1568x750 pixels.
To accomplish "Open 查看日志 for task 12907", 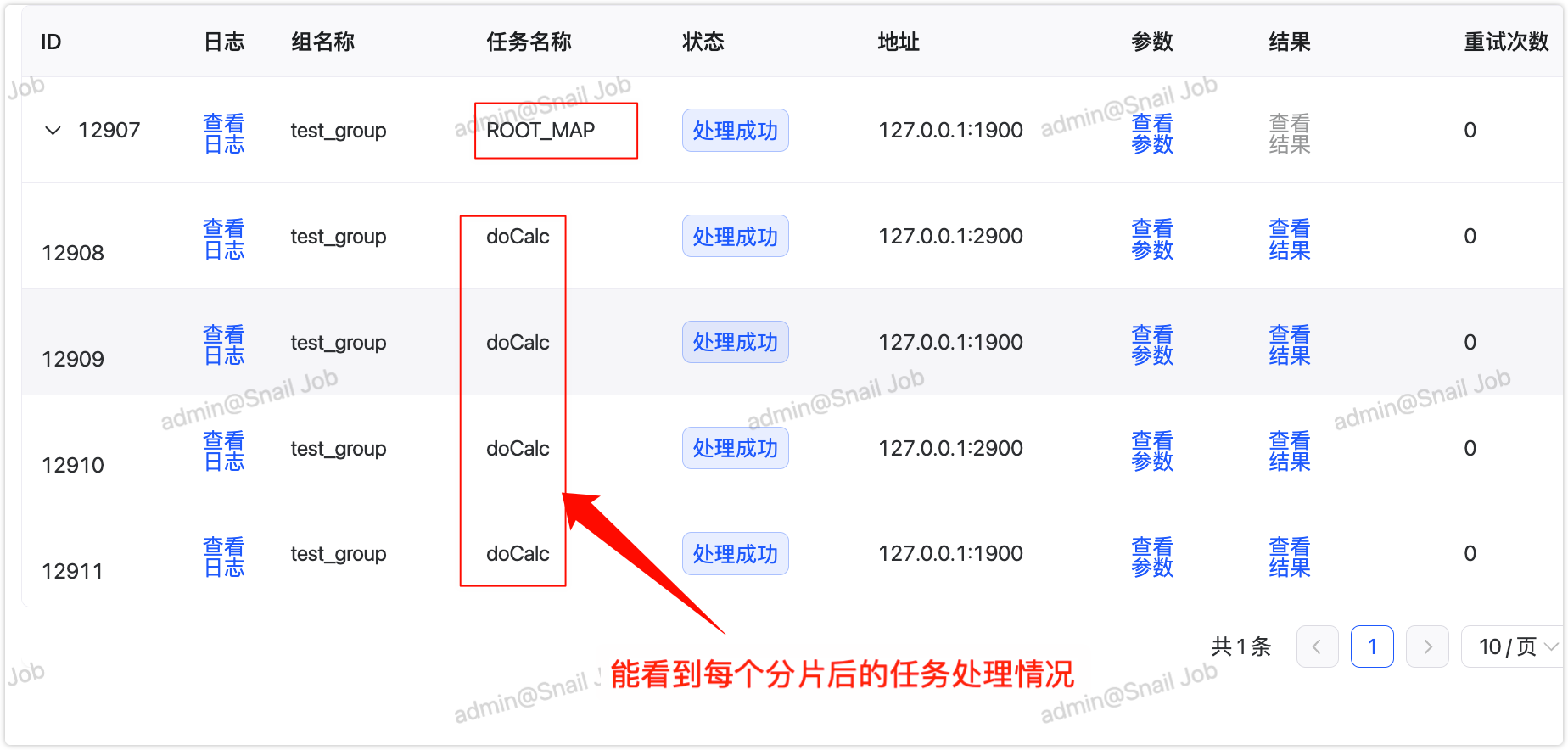I will click(x=224, y=134).
